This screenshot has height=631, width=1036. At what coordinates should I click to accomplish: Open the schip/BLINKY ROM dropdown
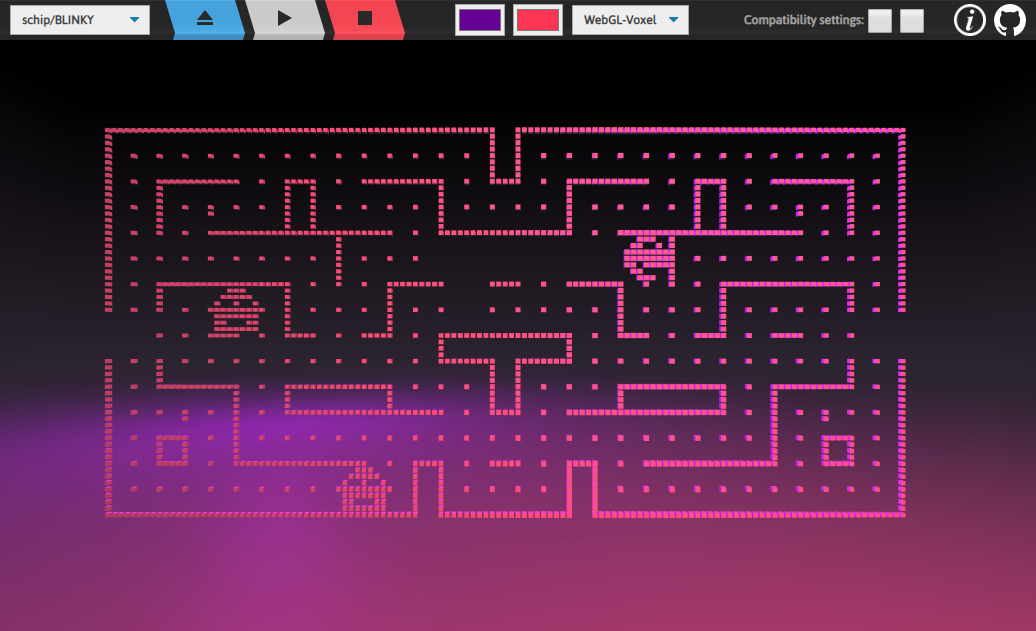(x=80, y=20)
